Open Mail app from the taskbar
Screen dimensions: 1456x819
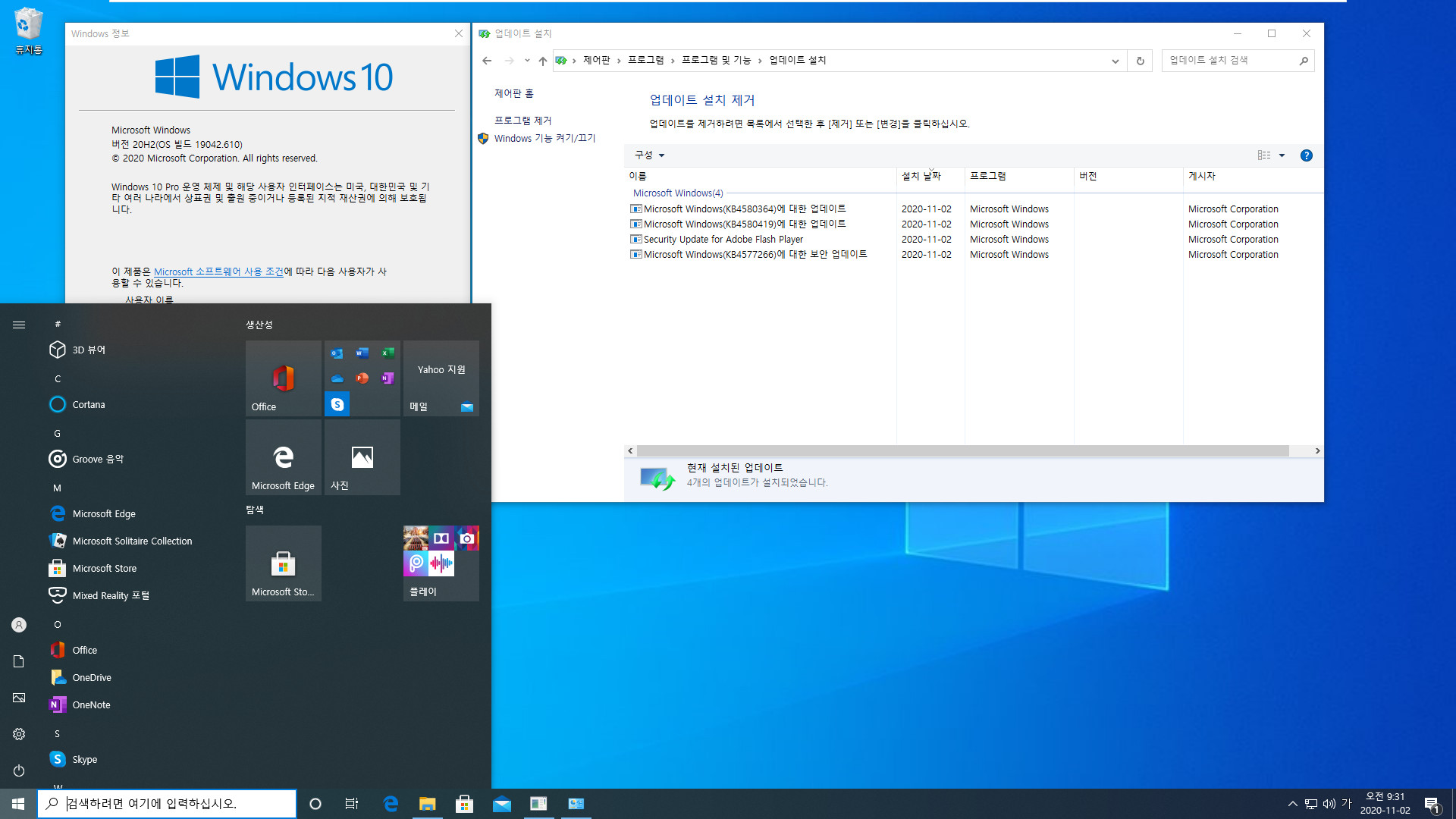(502, 804)
